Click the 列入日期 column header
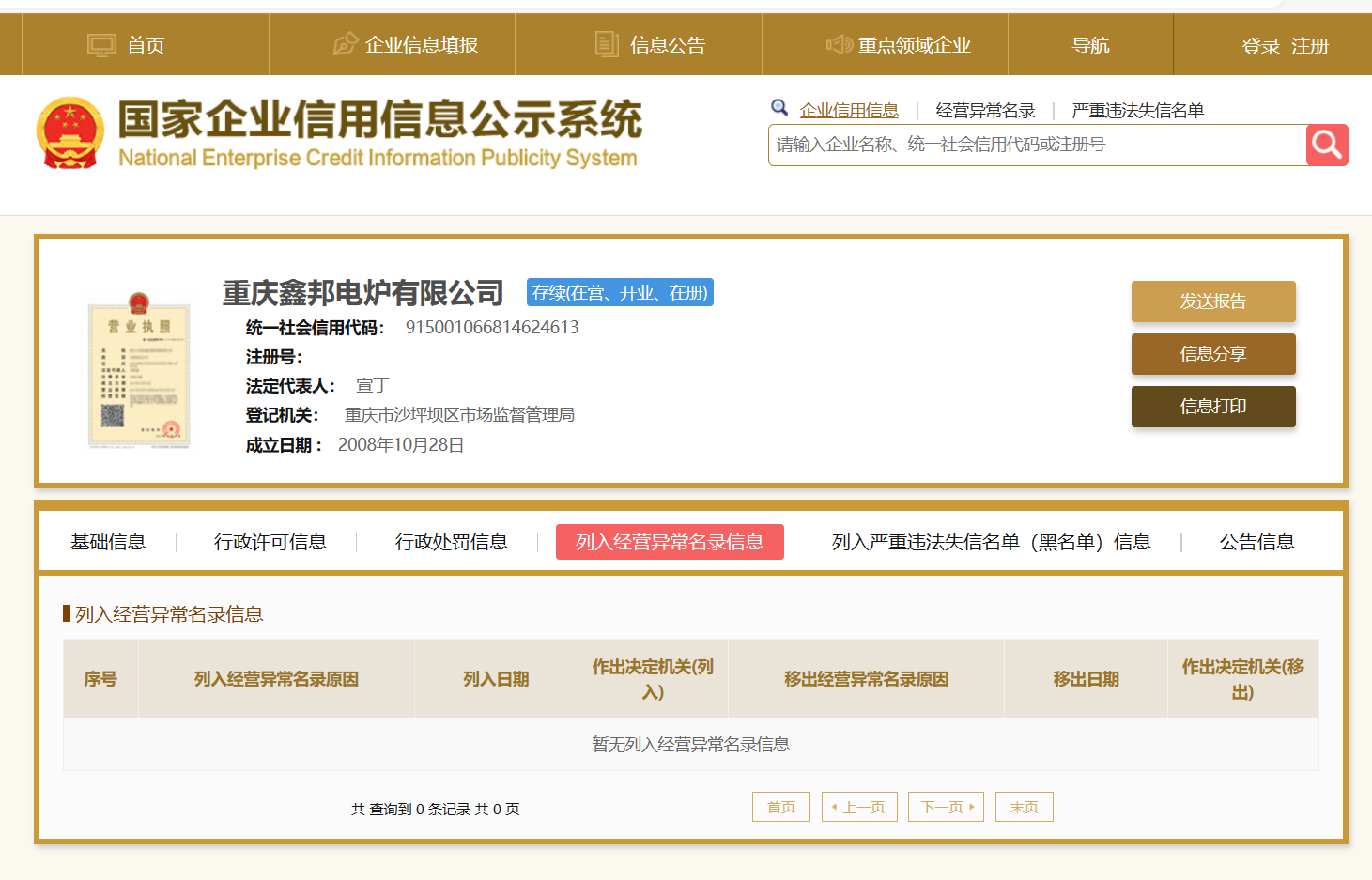The image size is (1372, 880). [x=496, y=679]
